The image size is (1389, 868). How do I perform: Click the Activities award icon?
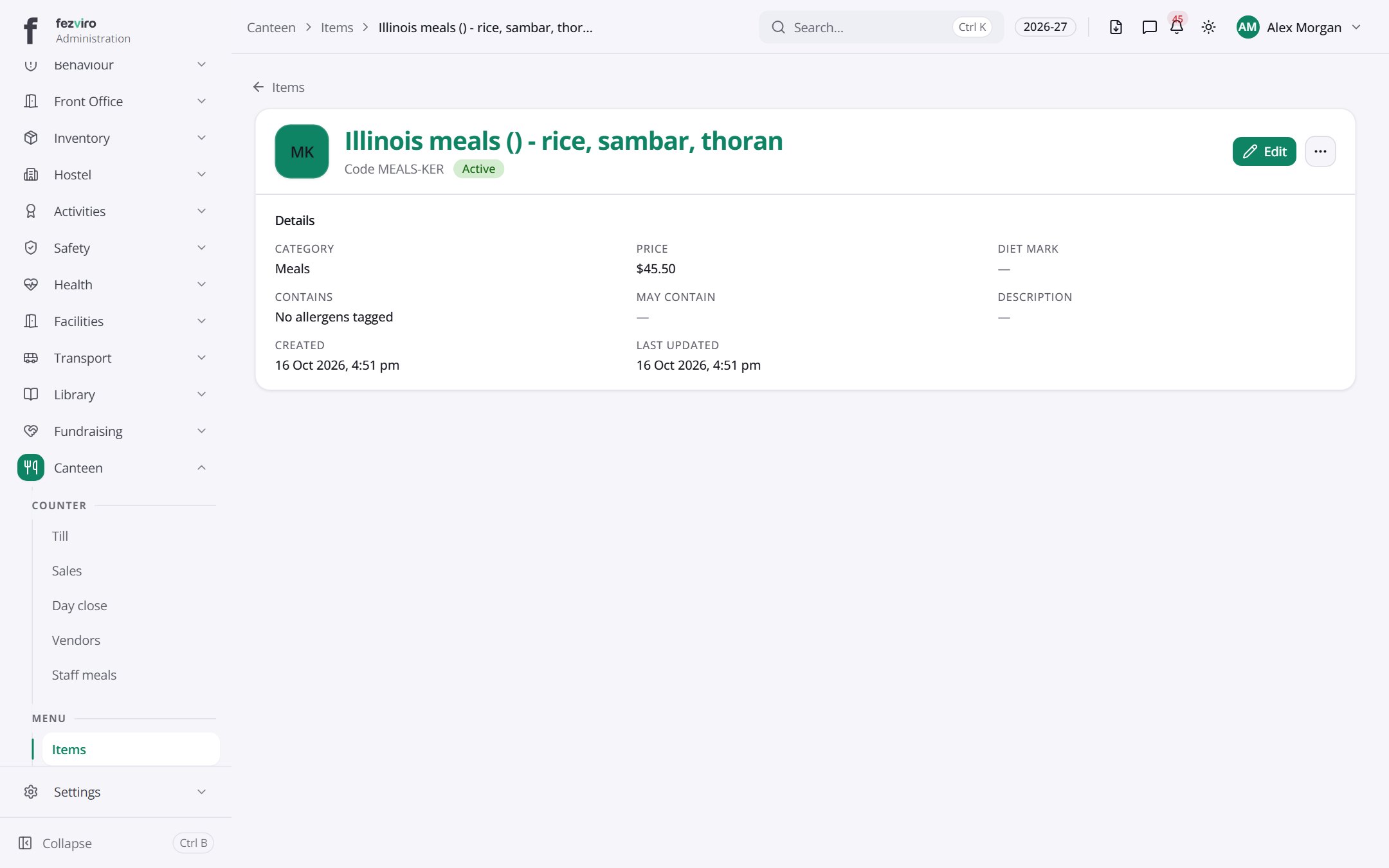(x=31, y=211)
